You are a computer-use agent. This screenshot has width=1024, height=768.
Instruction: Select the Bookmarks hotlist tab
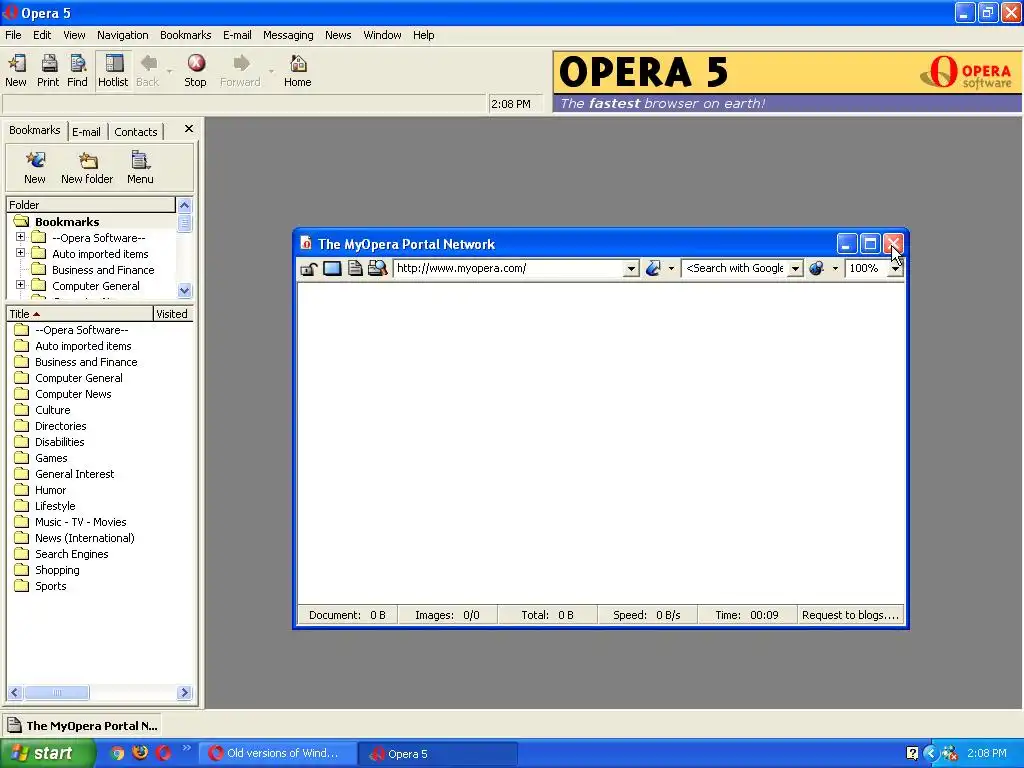pyautogui.click(x=35, y=130)
